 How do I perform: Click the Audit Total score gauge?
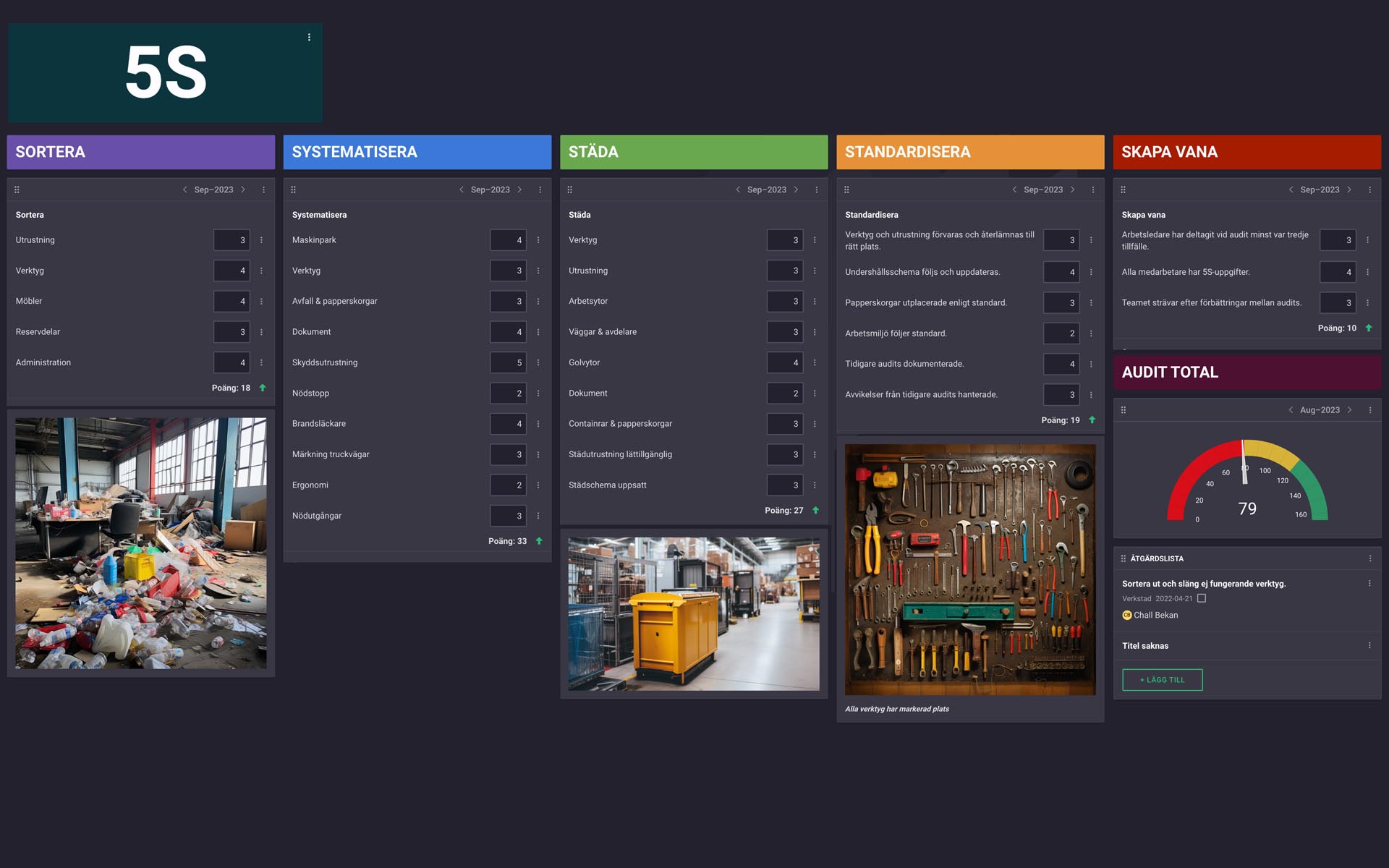tap(1247, 481)
